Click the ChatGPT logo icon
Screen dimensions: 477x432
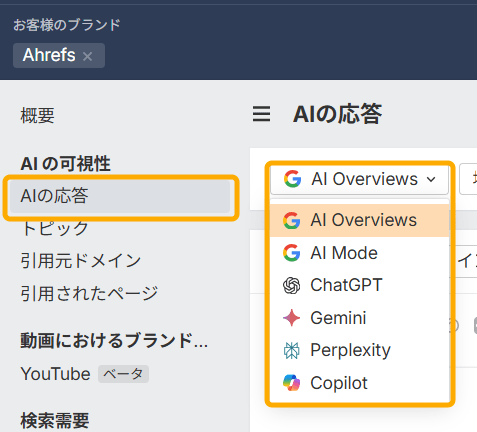tap(292, 285)
